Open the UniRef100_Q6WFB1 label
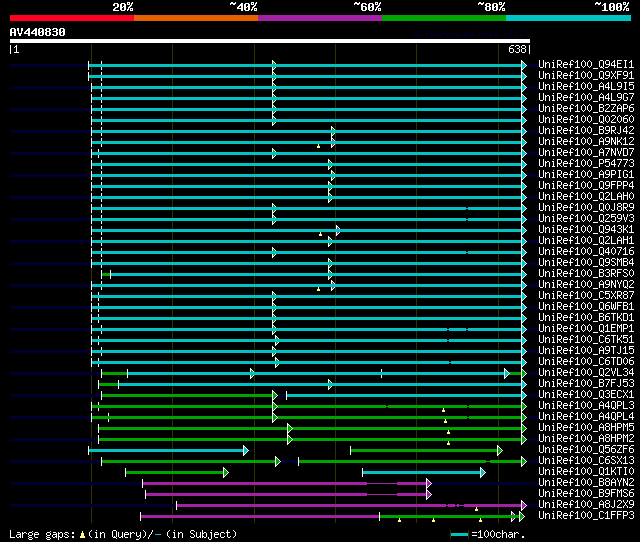The height and width of the screenshot is (542, 640). click(x=586, y=307)
